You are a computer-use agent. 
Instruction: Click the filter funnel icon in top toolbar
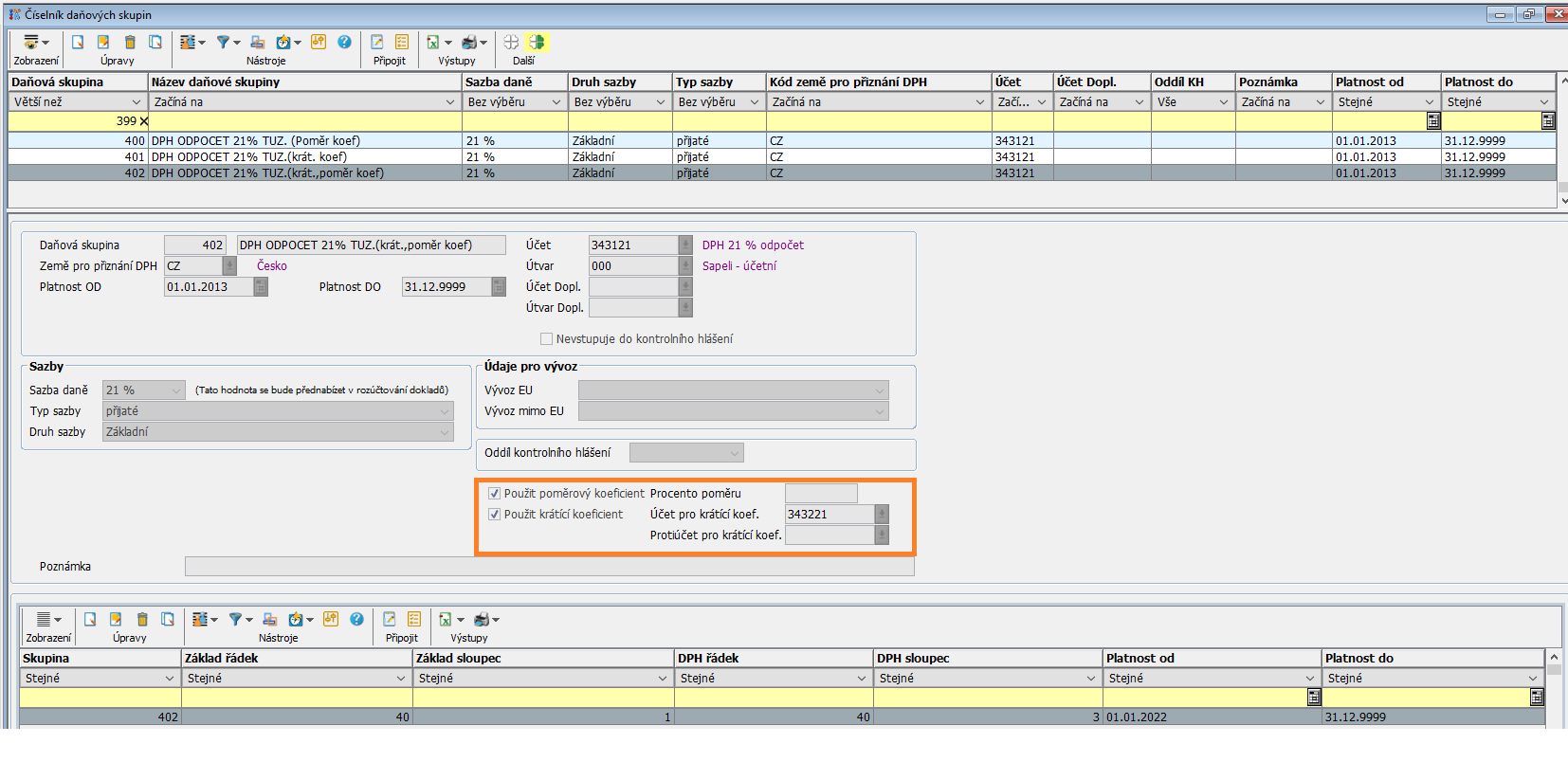point(223,43)
